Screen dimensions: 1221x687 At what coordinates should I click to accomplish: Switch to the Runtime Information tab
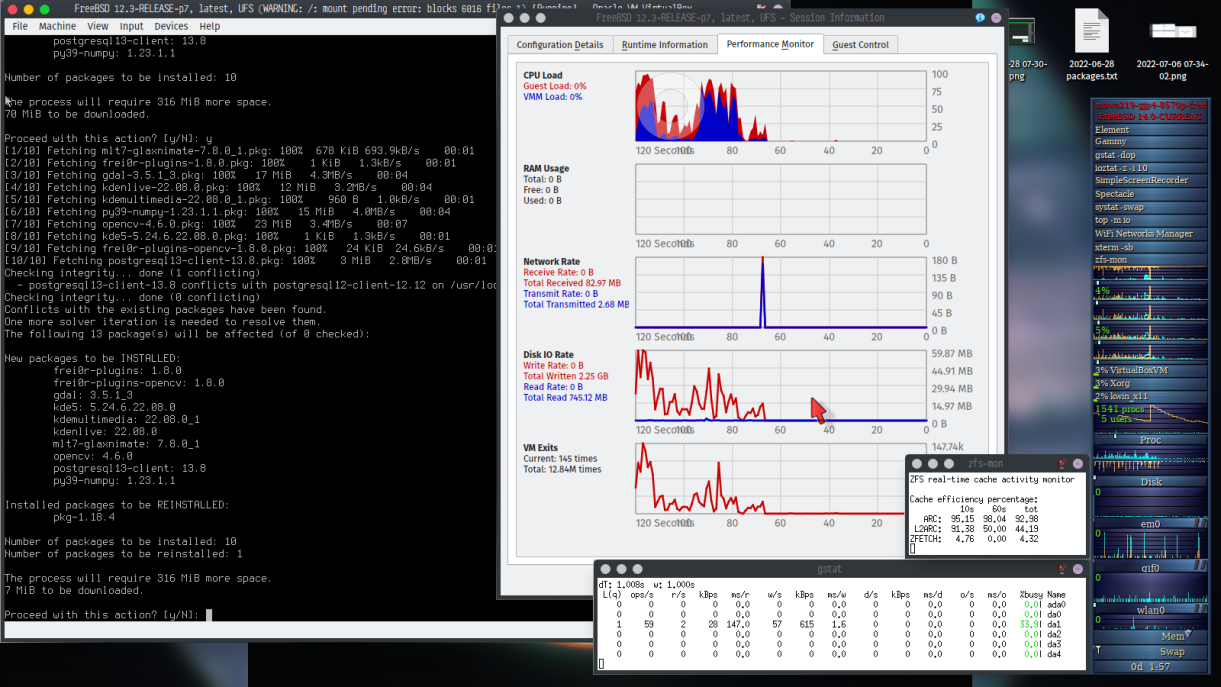click(665, 45)
